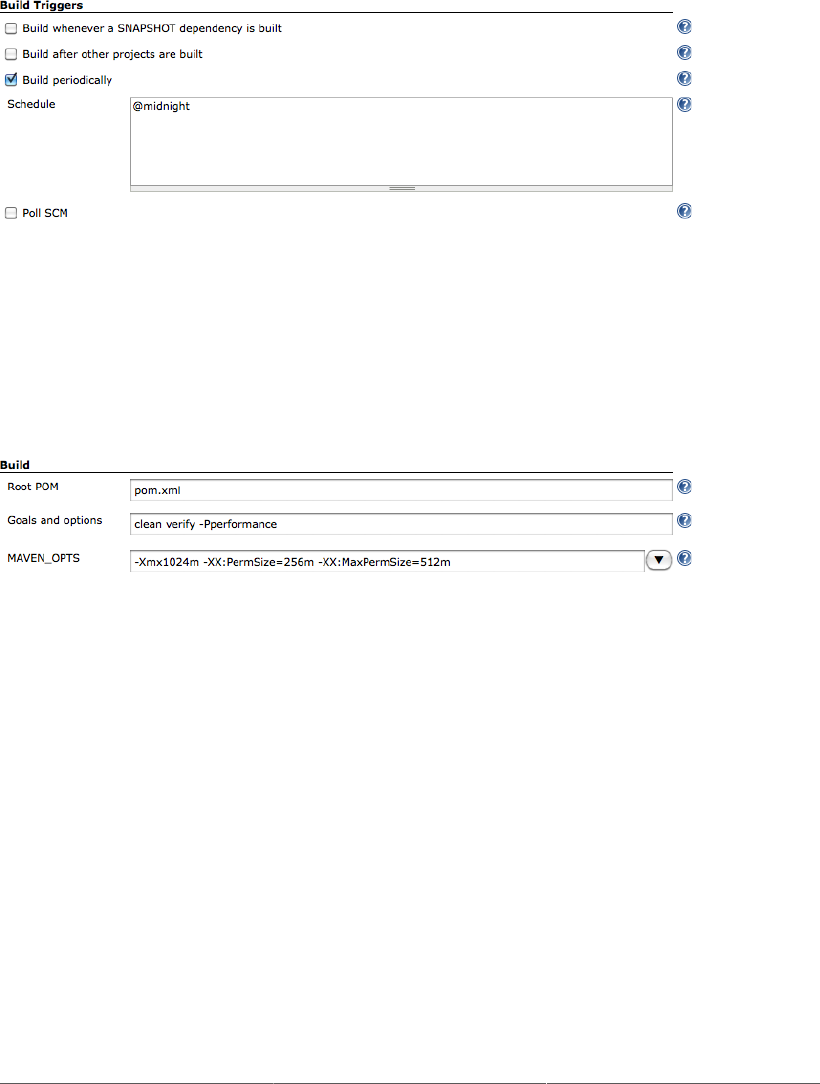This screenshot has height=1084, width=820.
Task: Click the Goals and options field
Action: pos(401,524)
